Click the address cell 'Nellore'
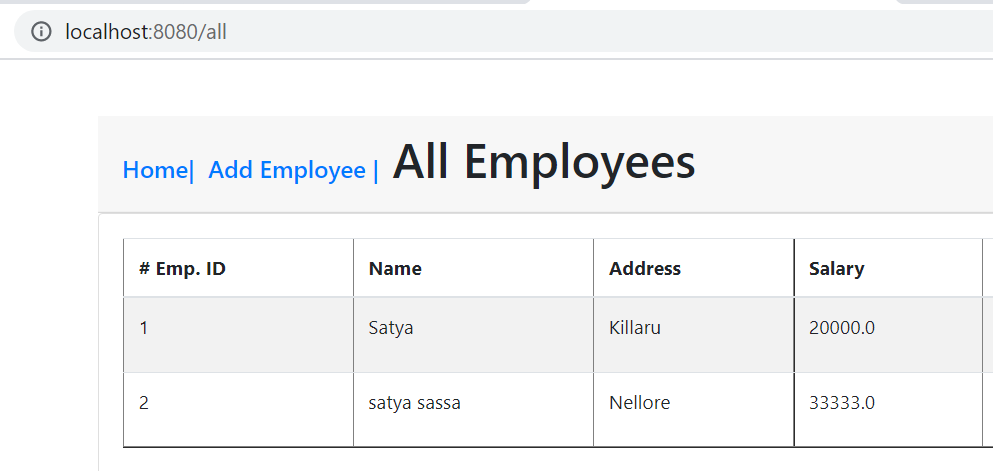This screenshot has width=993, height=471. point(639,403)
